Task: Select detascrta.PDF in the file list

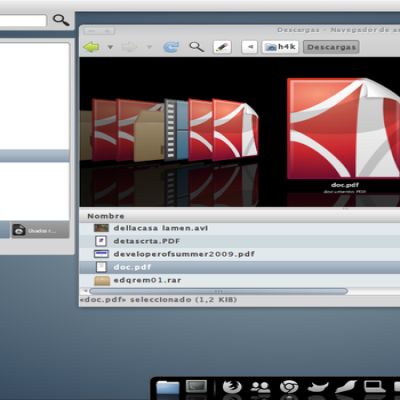Action: [239, 241]
